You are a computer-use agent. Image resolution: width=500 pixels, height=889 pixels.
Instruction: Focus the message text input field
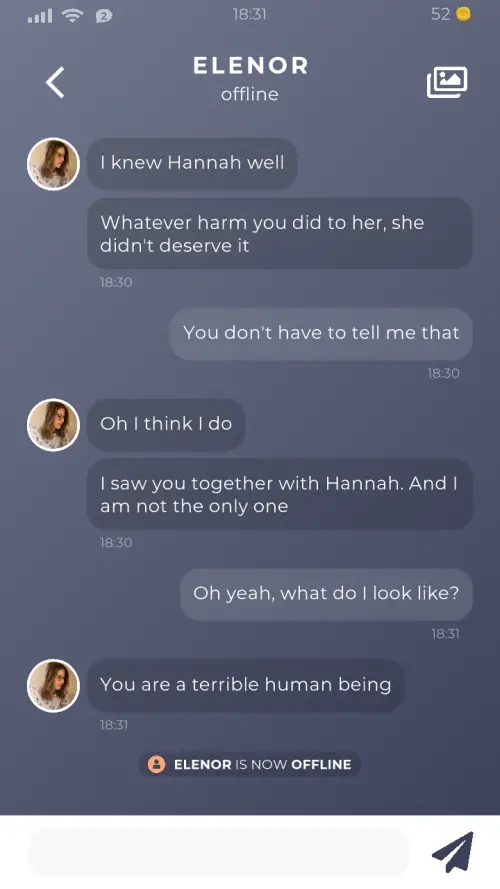[x=219, y=852]
